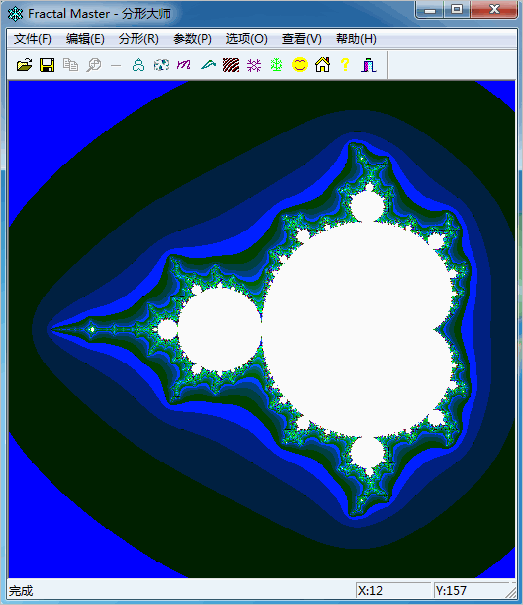Click the yellow smiley face icon
Viewport: 523px width, 605px height.
300,65
